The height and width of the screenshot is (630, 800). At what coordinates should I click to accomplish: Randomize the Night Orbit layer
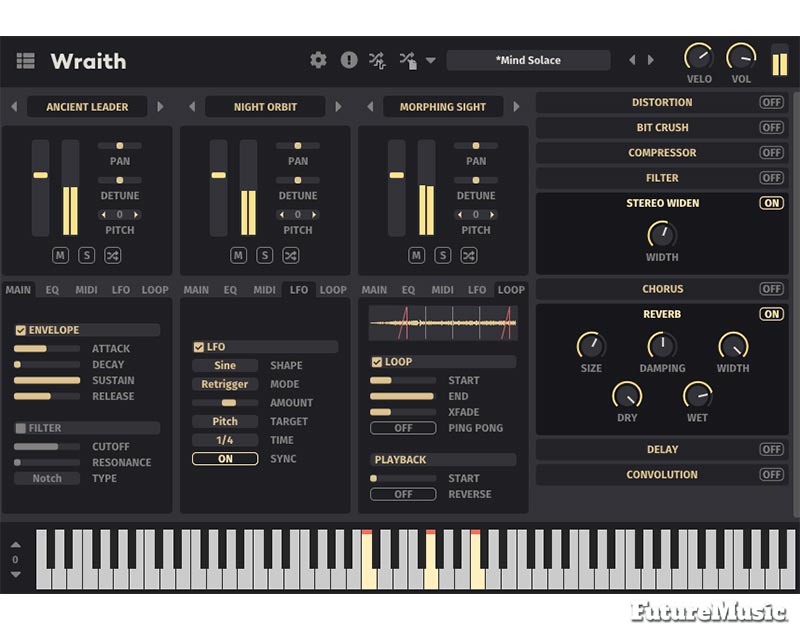291,255
